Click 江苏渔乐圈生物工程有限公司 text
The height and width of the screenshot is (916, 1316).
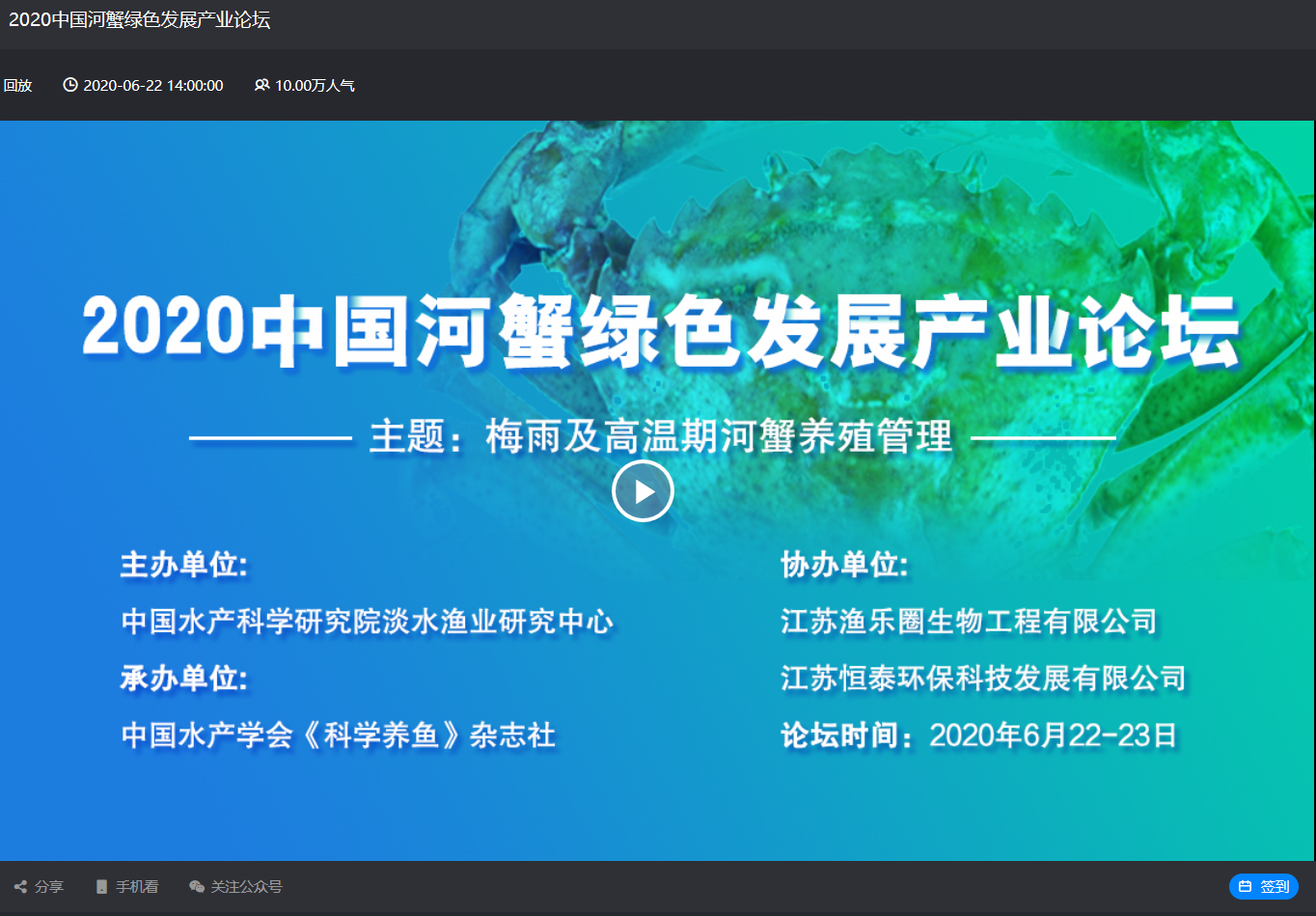coord(969,621)
